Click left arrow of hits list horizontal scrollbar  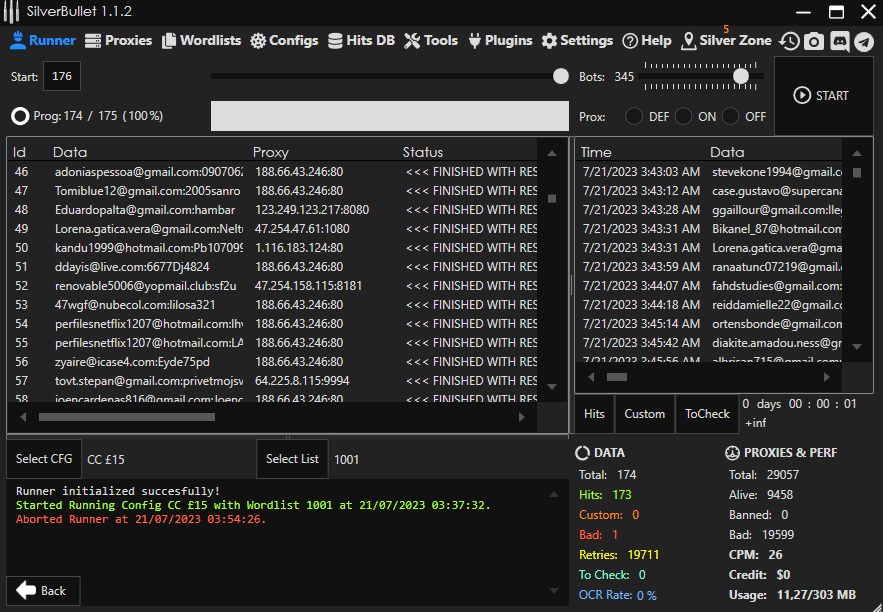pos(591,377)
